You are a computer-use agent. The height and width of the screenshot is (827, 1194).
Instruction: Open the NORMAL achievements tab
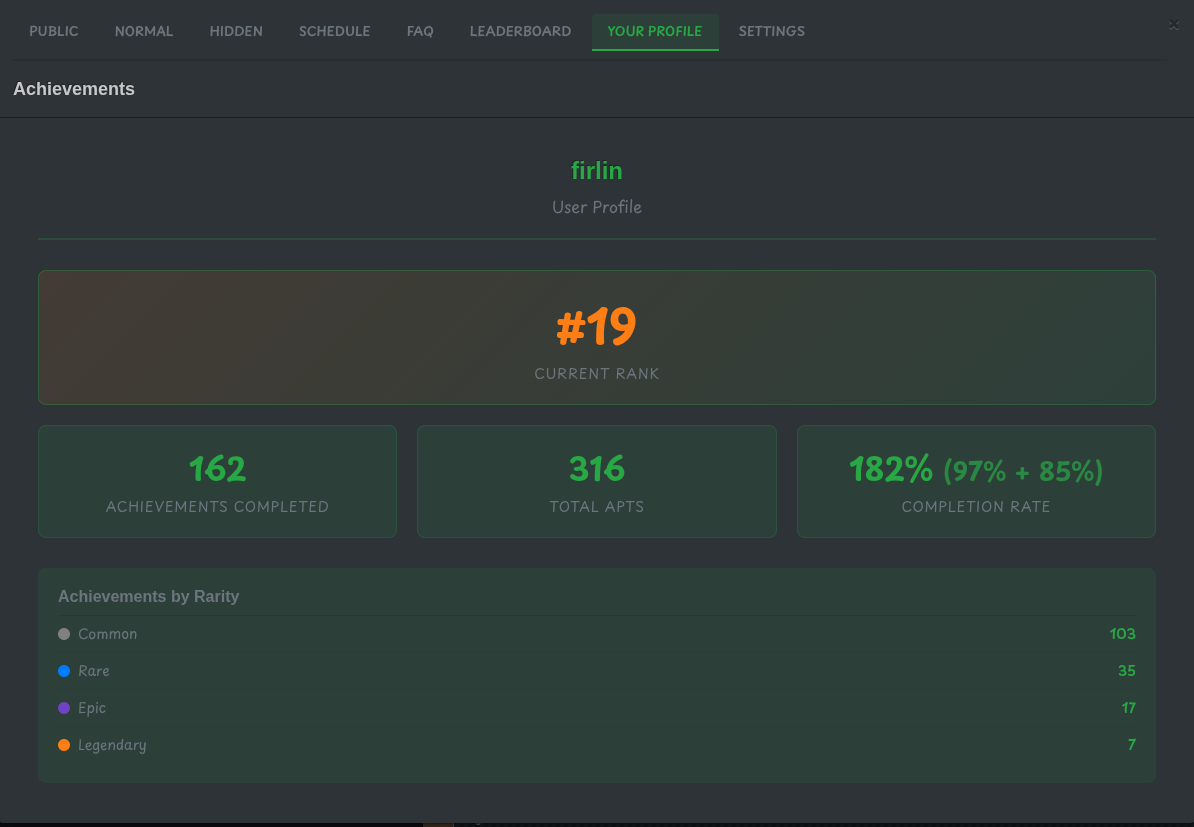click(143, 31)
